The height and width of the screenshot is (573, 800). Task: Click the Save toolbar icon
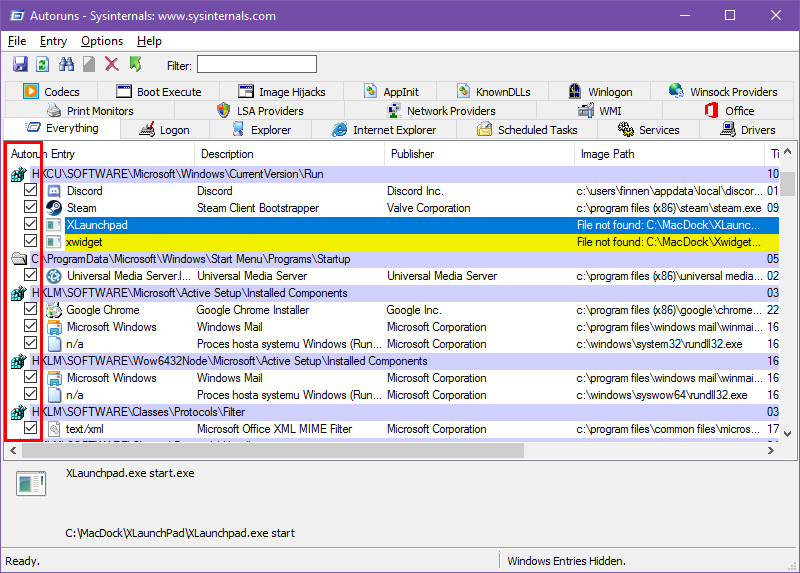(20, 64)
